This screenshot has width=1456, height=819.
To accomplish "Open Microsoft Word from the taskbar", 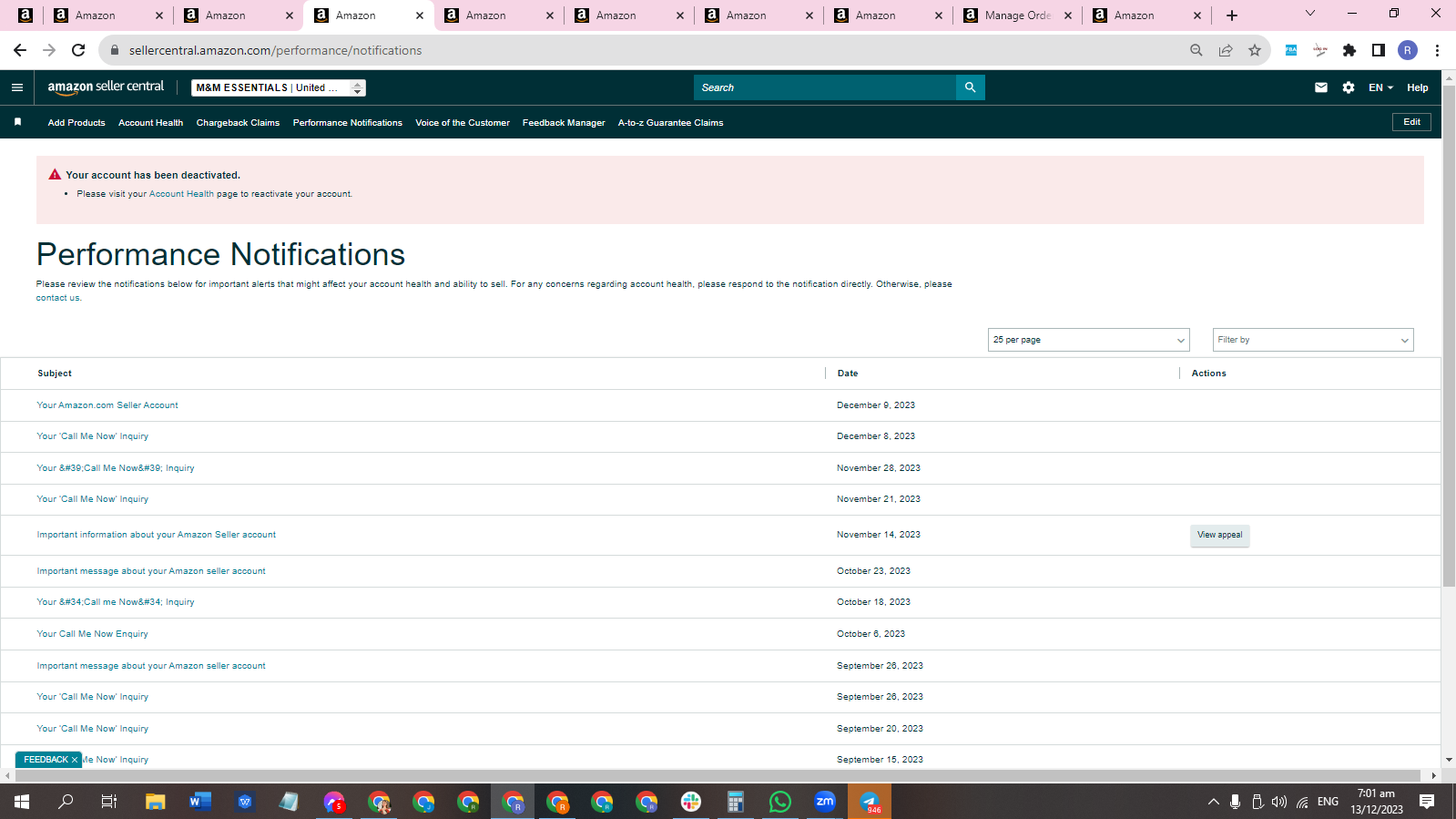I will [200, 802].
